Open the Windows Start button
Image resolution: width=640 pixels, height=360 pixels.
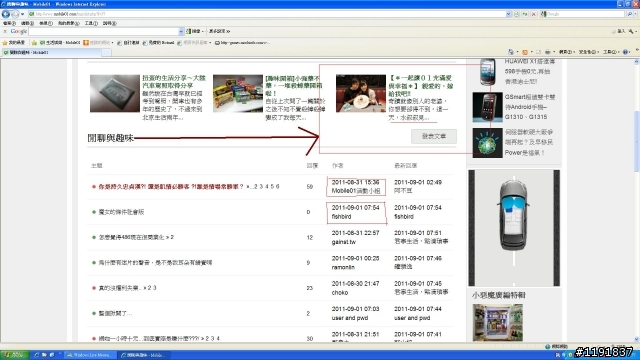(14, 355)
